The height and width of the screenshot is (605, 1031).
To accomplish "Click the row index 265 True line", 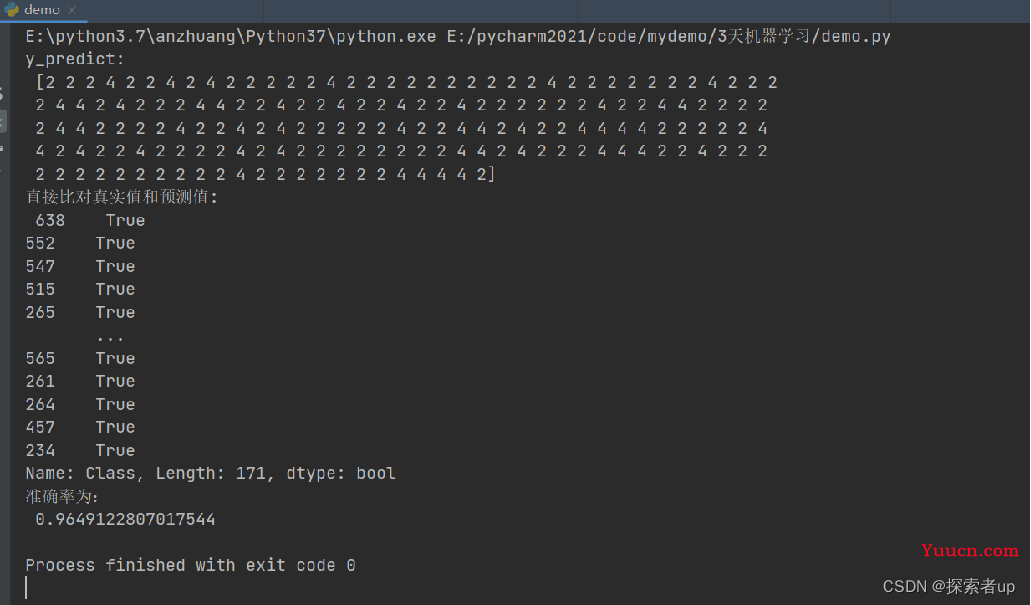I will point(80,312).
